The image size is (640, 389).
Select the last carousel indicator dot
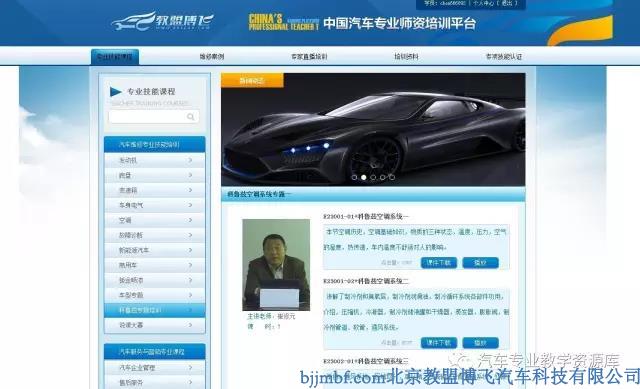click(x=392, y=177)
